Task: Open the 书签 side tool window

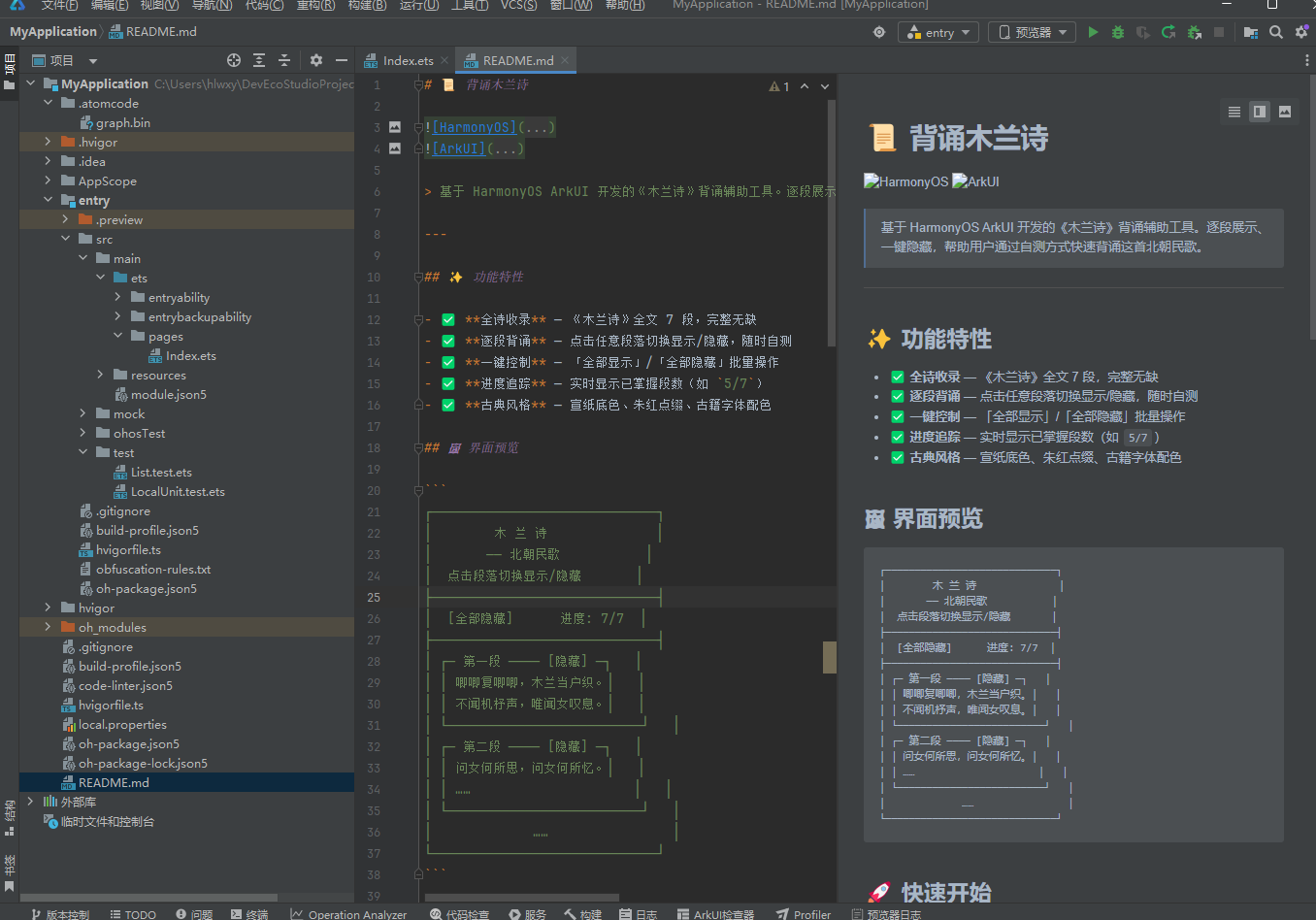Action: [x=10, y=872]
